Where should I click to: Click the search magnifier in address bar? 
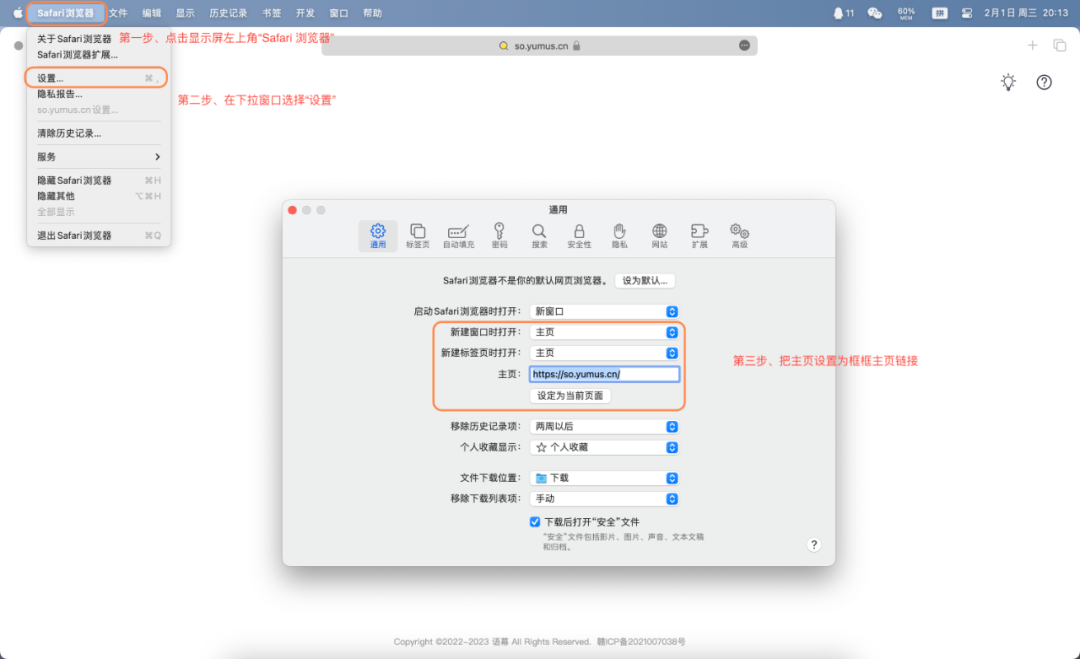(503, 45)
